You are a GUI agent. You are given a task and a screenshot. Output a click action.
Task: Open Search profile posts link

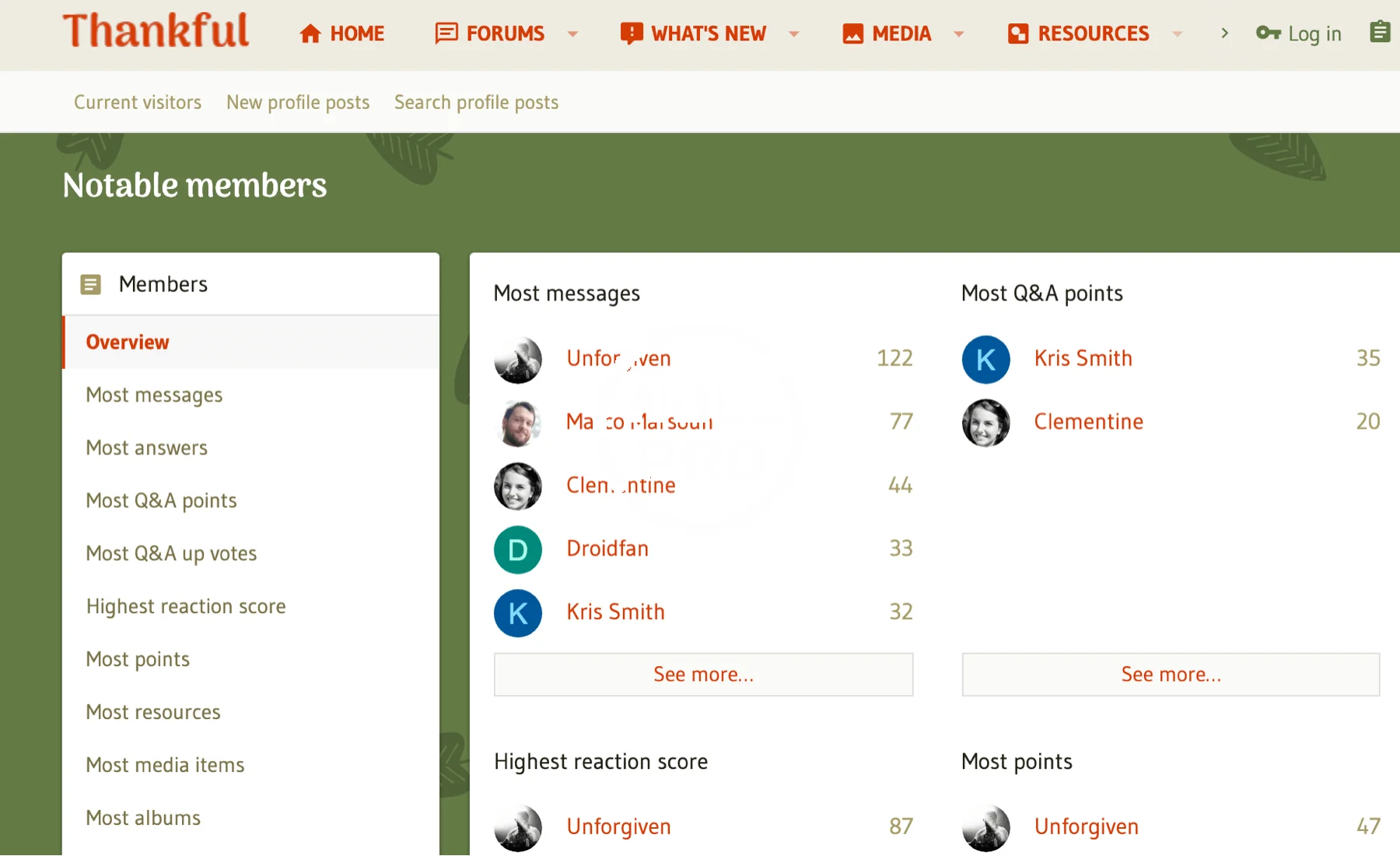(476, 103)
